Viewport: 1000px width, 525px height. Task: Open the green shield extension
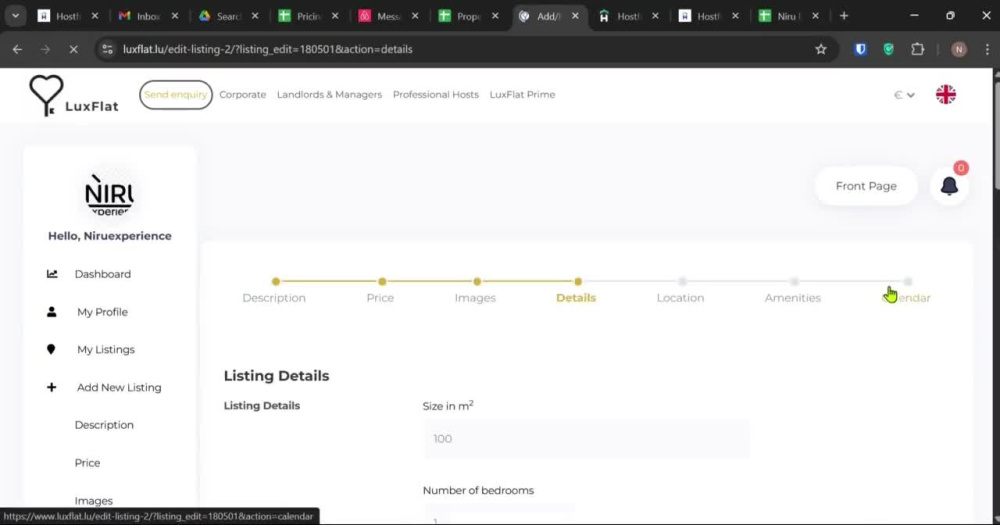click(x=888, y=49)
